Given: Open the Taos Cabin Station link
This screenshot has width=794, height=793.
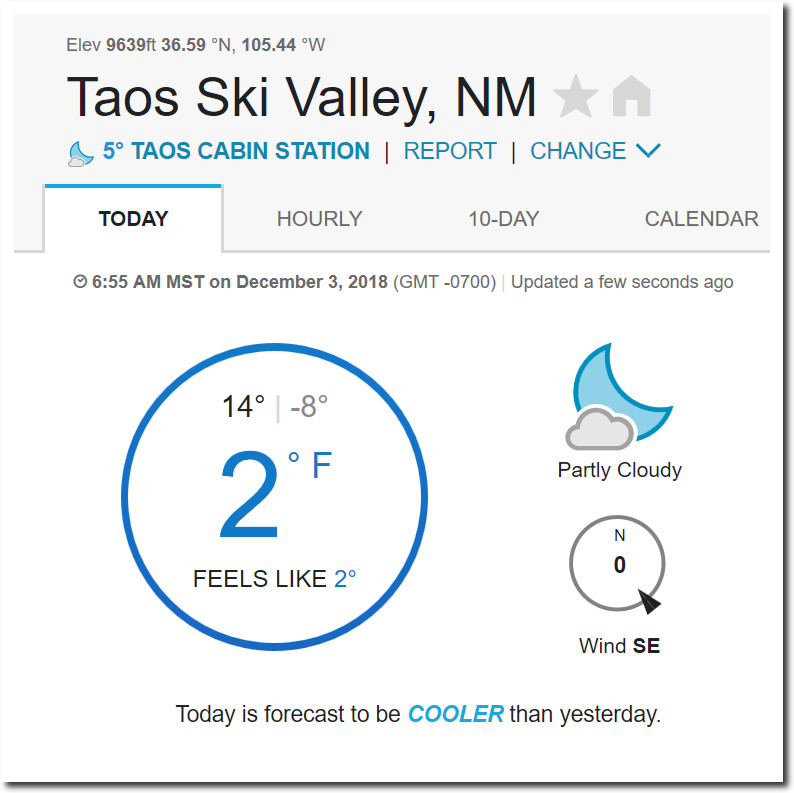Looking at the screenshot, I should (236, 151).
